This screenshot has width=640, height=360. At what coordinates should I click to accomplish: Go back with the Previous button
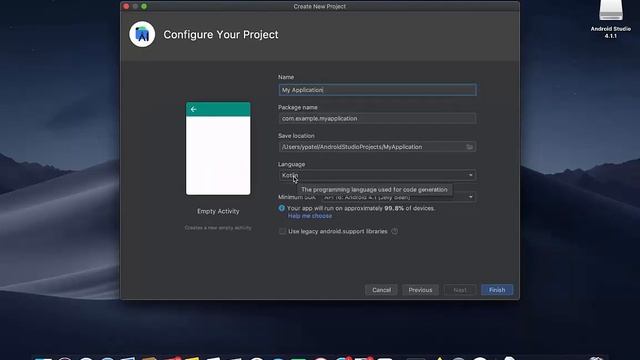click(420, 290)
